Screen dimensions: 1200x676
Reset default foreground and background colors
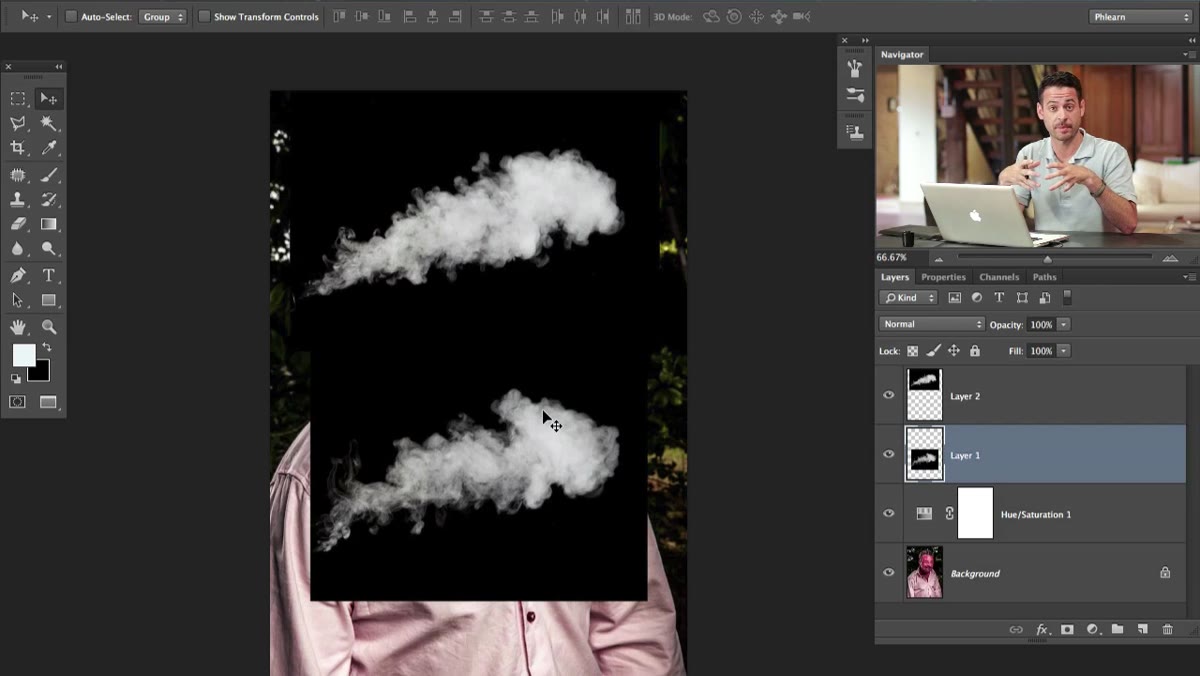(x=16, y=379)
